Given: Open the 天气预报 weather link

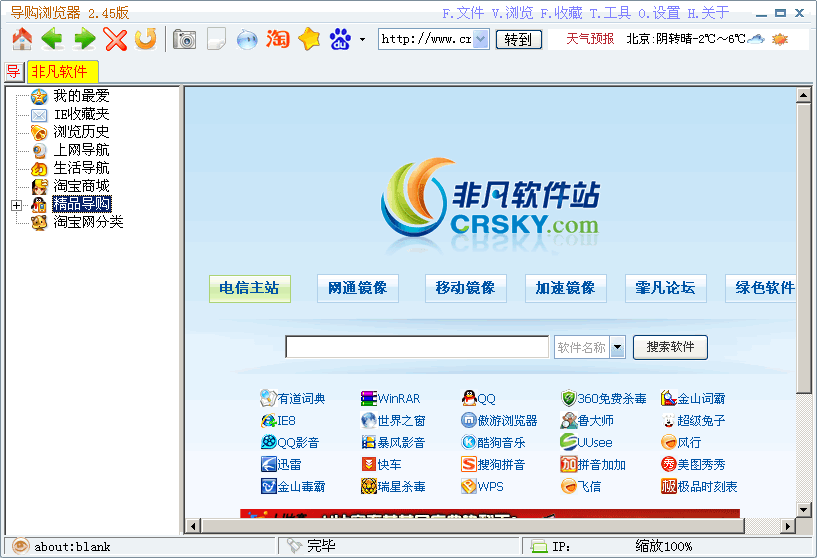Looking at the screenshot, I should pos(590,39).
